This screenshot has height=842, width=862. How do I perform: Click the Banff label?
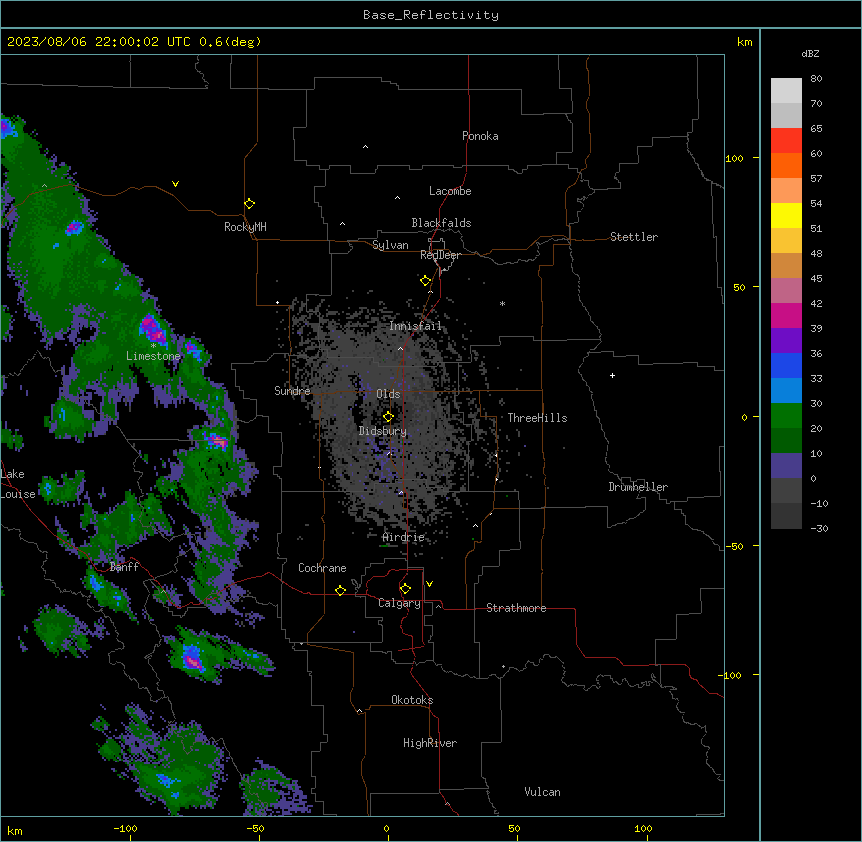[124, 567]
